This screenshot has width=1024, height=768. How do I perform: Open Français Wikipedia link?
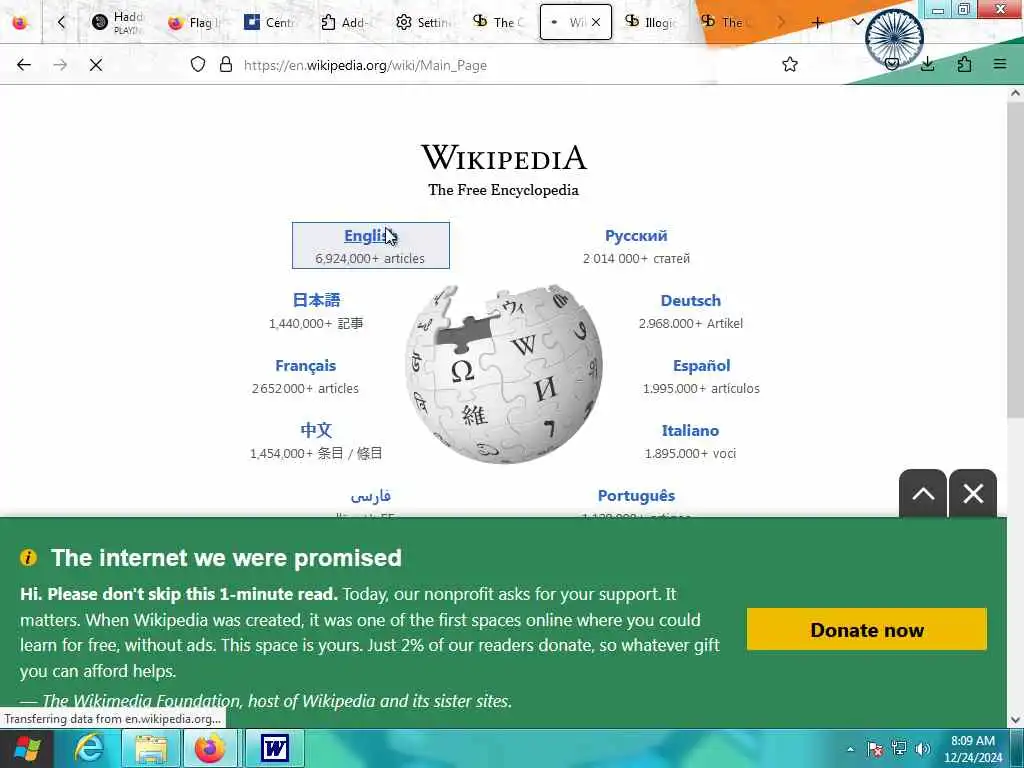pos(305,366)
